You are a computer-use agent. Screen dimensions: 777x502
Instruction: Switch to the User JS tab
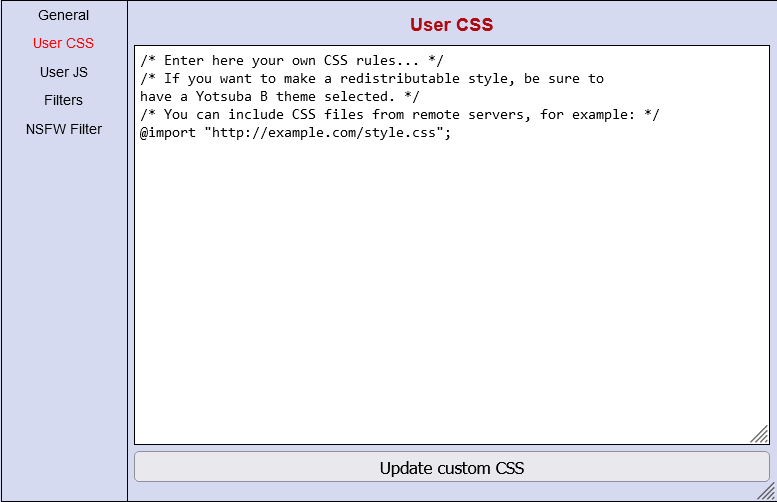(63, 72)
